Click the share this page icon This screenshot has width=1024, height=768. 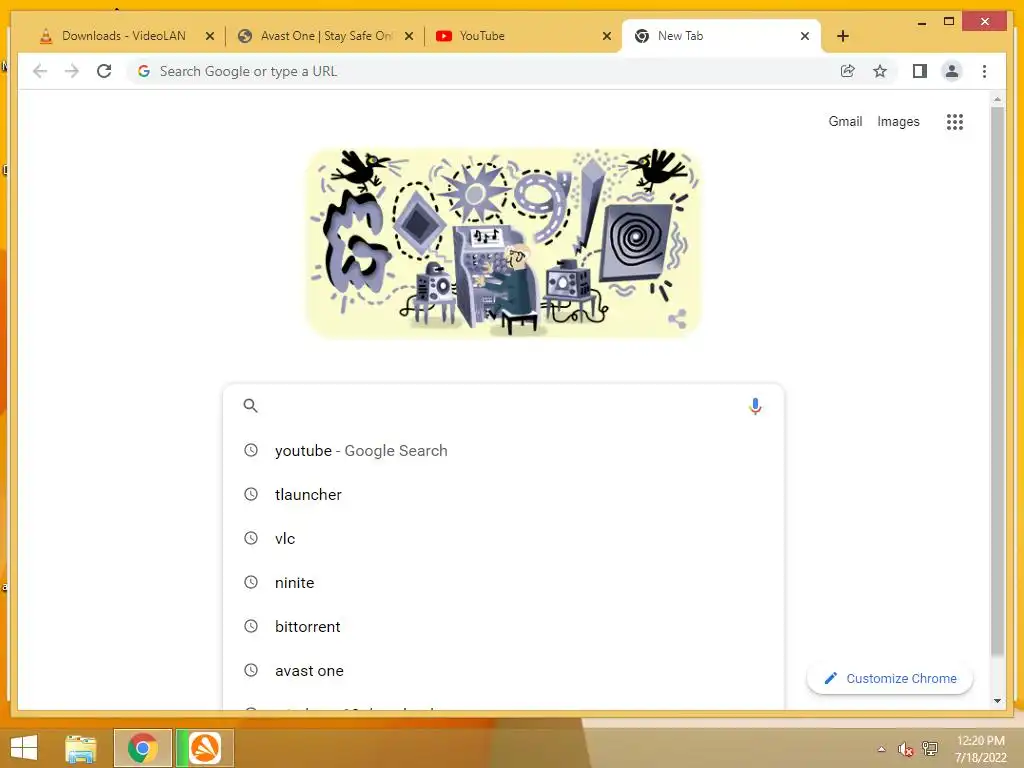[848, 71]
